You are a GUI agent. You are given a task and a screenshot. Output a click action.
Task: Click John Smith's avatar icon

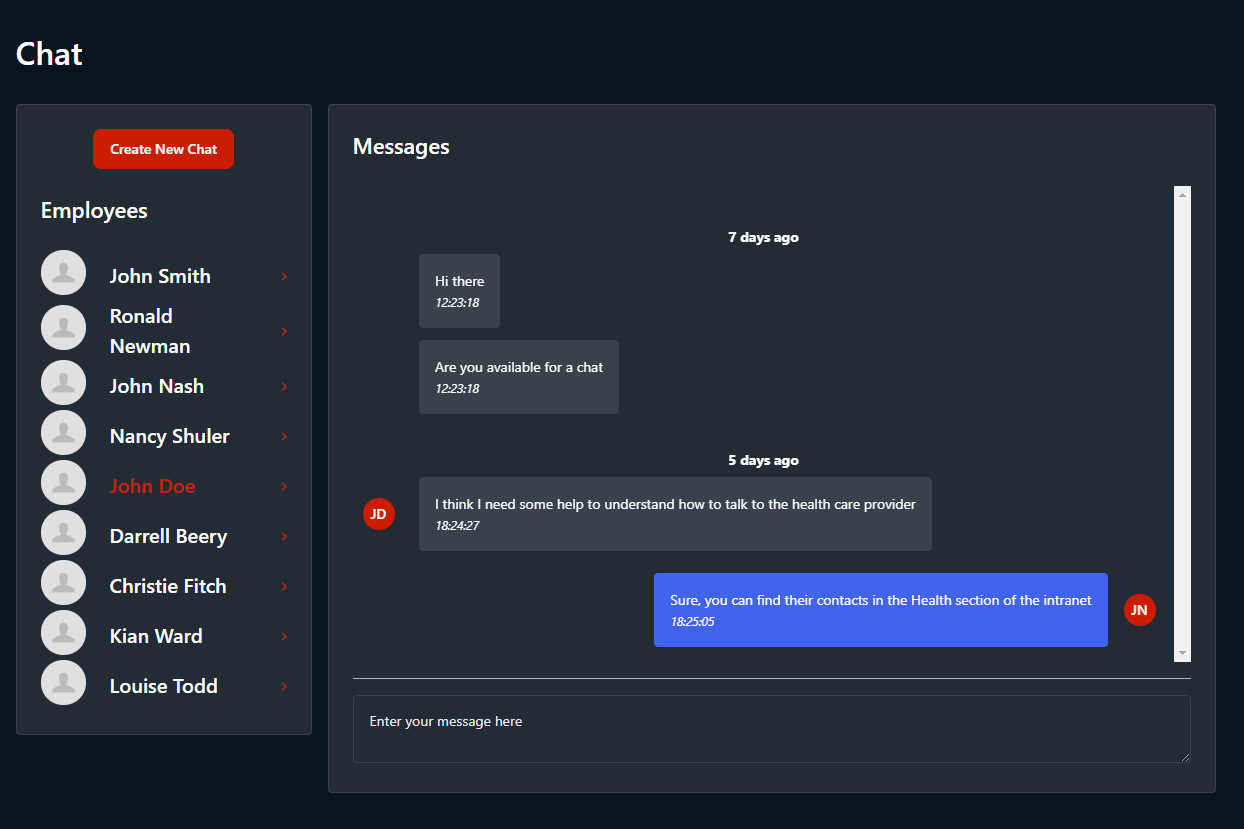63,272
